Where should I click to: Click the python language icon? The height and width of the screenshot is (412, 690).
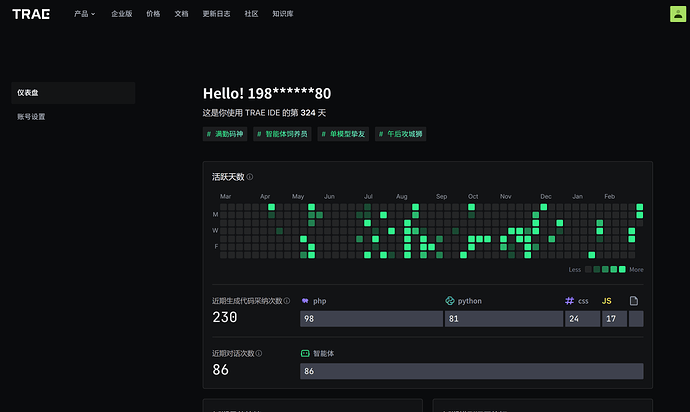pyautogui.click(x=450, y=301)
